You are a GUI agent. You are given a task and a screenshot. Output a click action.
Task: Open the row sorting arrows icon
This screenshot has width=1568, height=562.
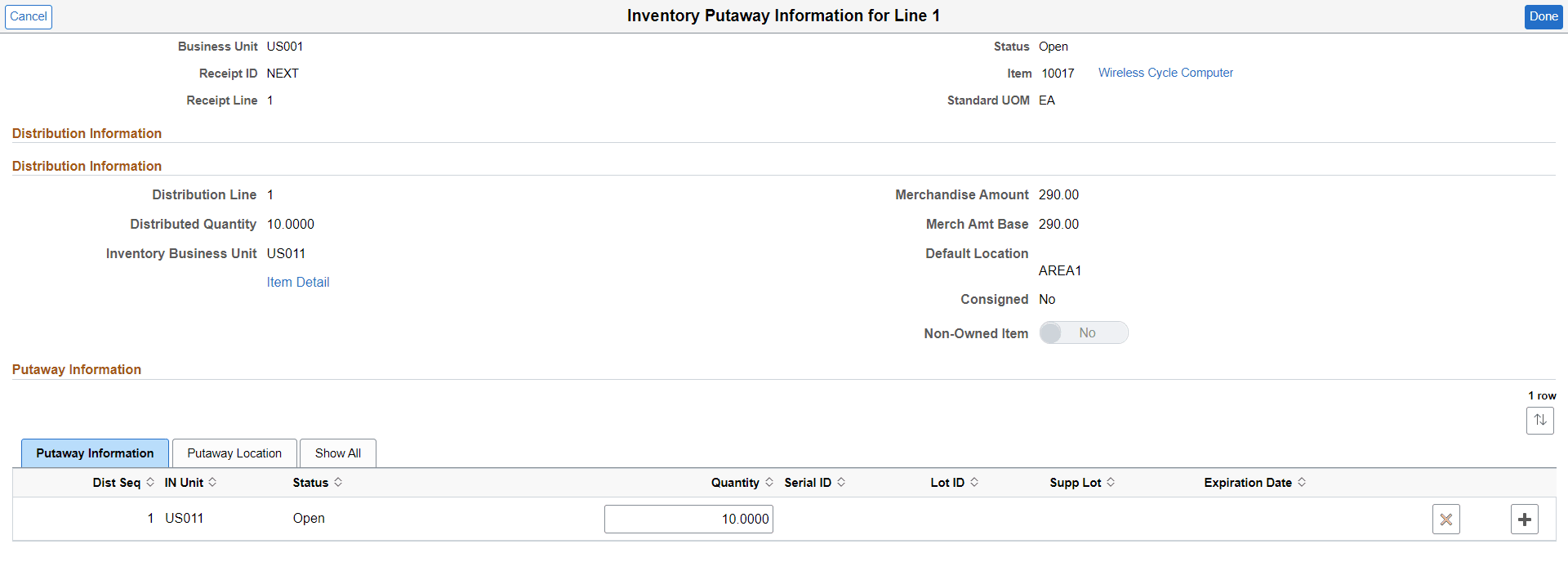(1540, 420)
